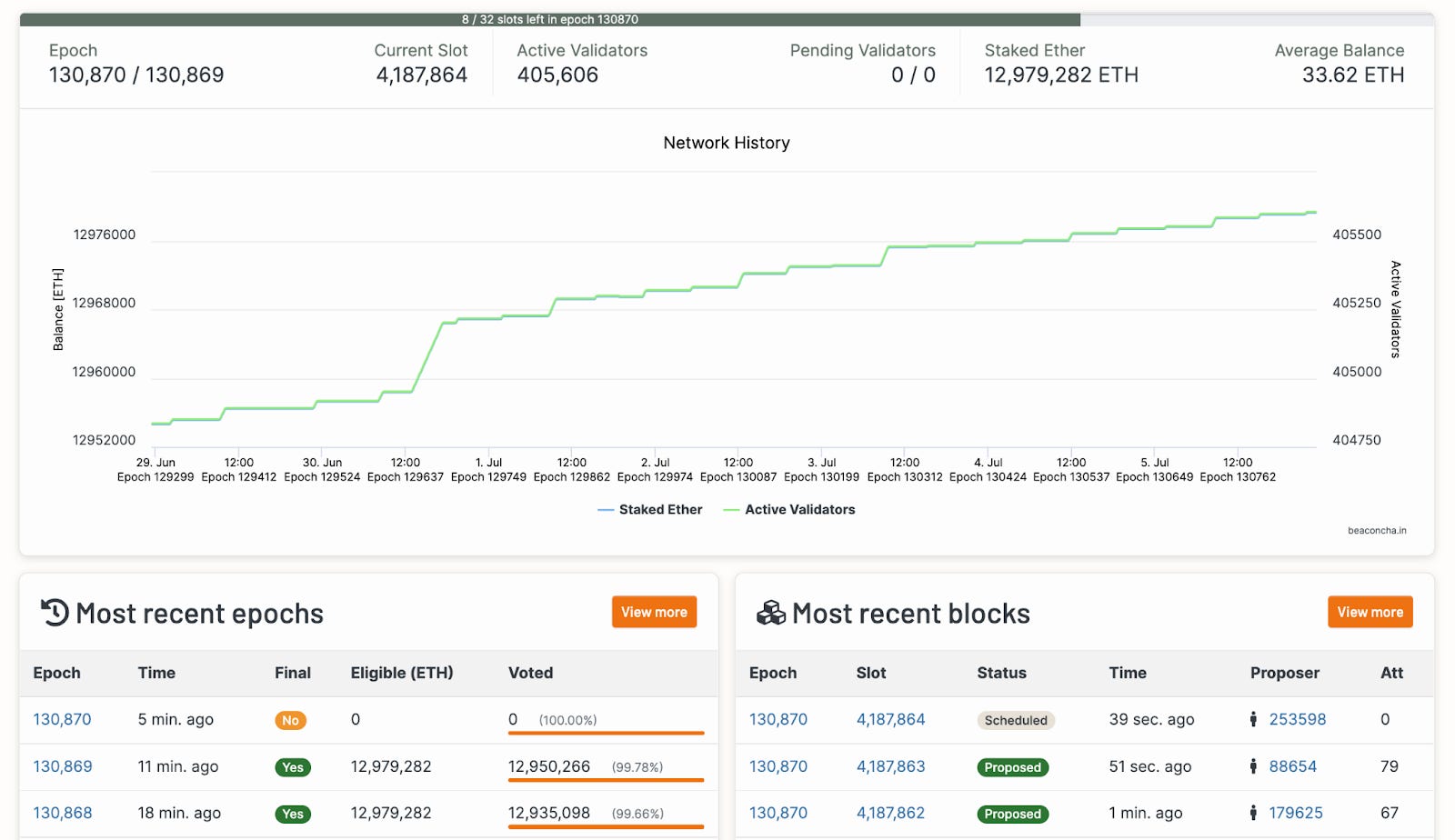Image resolution: width=1455 pixels, height=840 pixels.
Task: Open slot 4,187,864 link
Action: coord(890,719)
